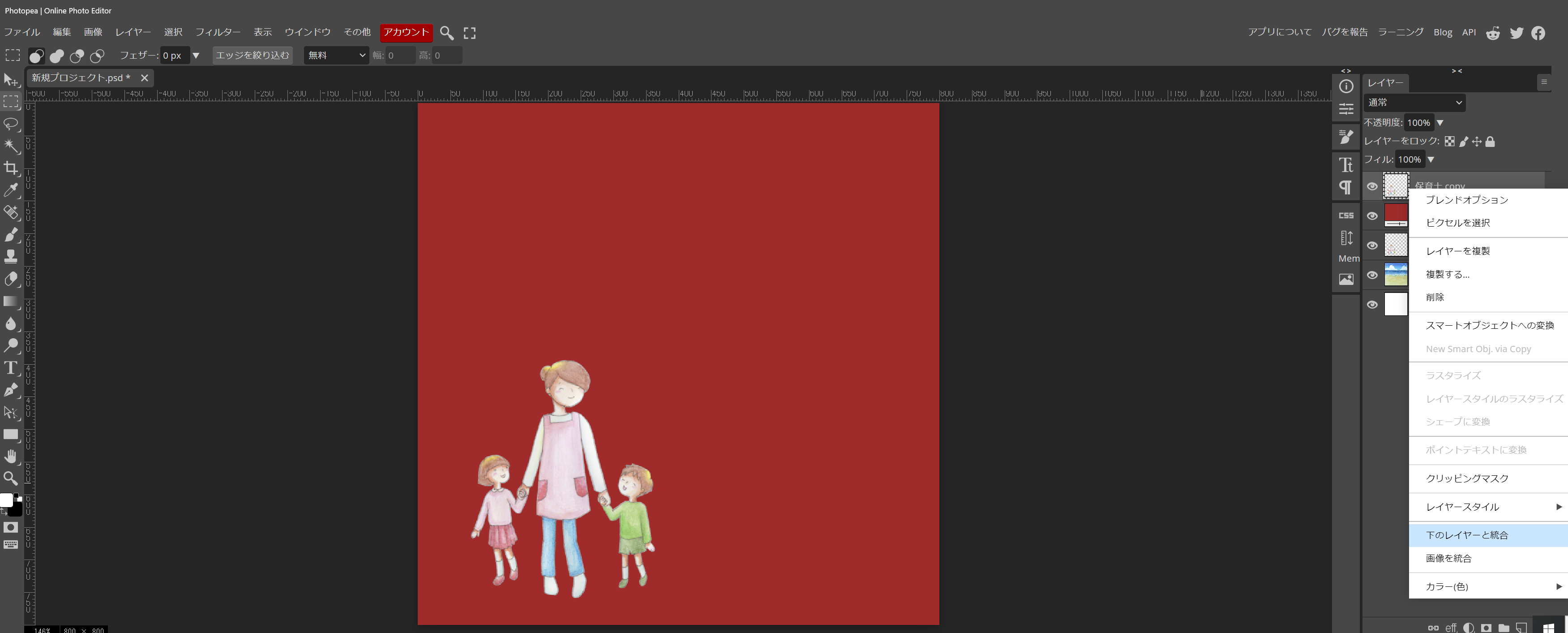Click the white foreground color swatch
This screenshot has width=1568, height=633.
click(6, 500)
